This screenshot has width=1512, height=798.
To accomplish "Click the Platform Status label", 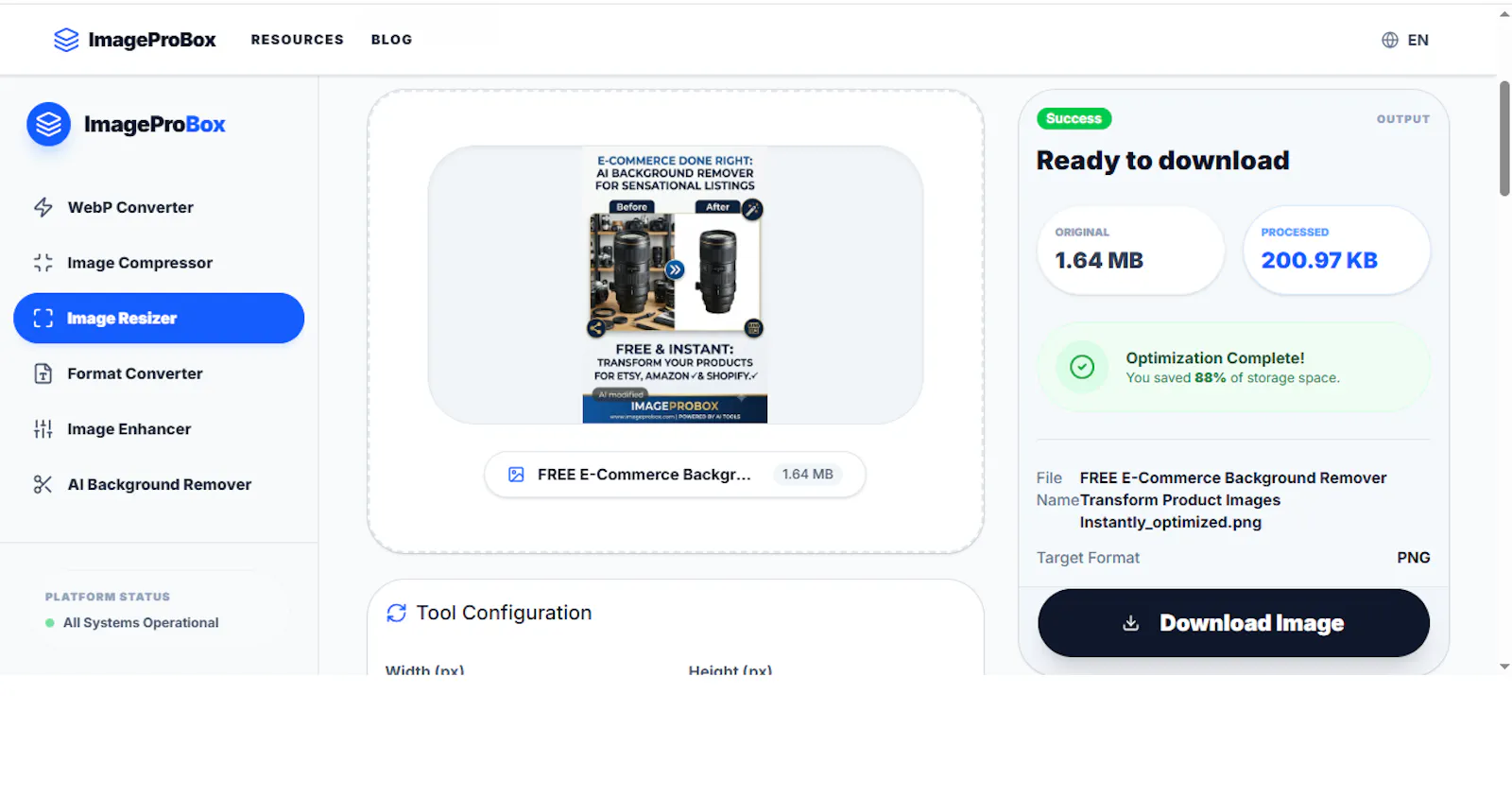I will click(108, 597).
